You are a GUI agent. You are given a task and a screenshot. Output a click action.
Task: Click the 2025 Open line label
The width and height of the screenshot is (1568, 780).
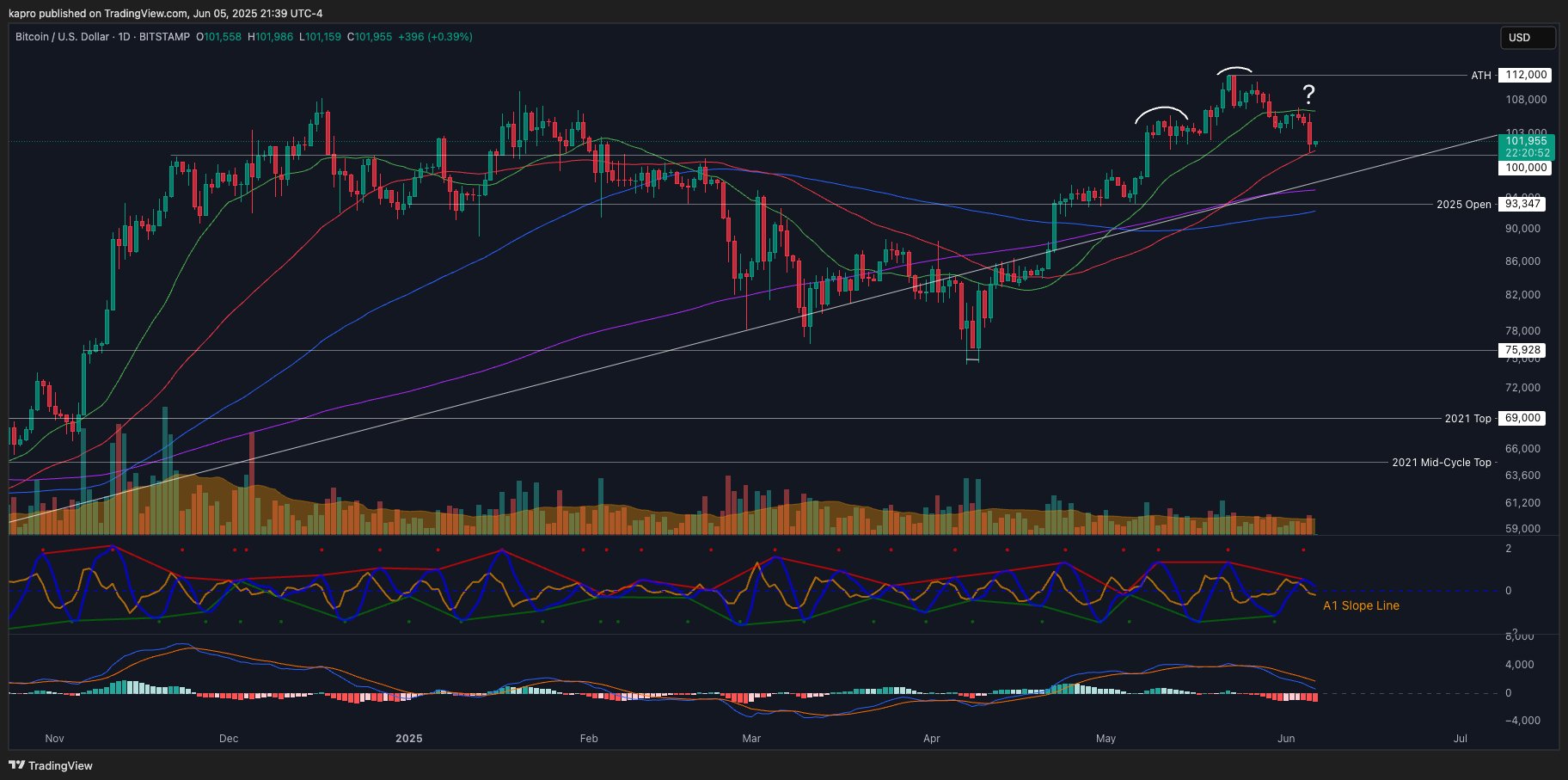point(1463,205)
